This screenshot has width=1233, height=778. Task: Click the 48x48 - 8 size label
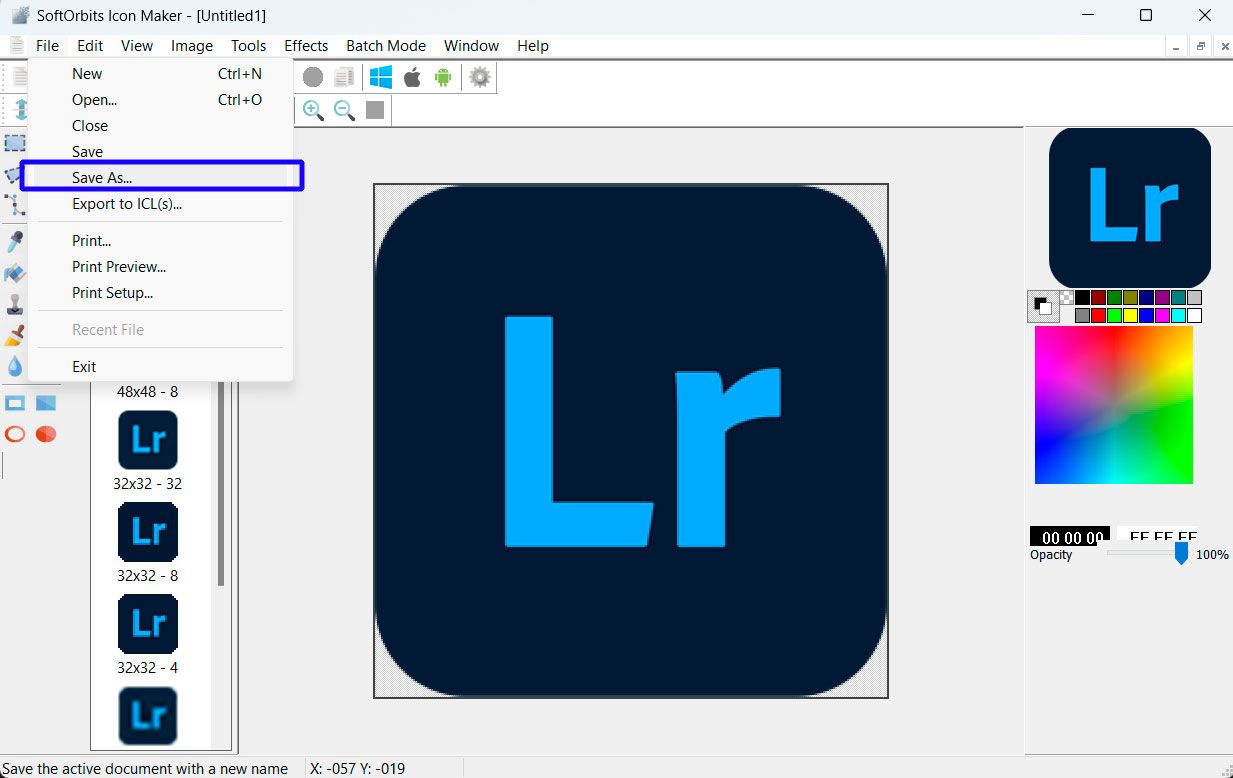pos(148,391)
